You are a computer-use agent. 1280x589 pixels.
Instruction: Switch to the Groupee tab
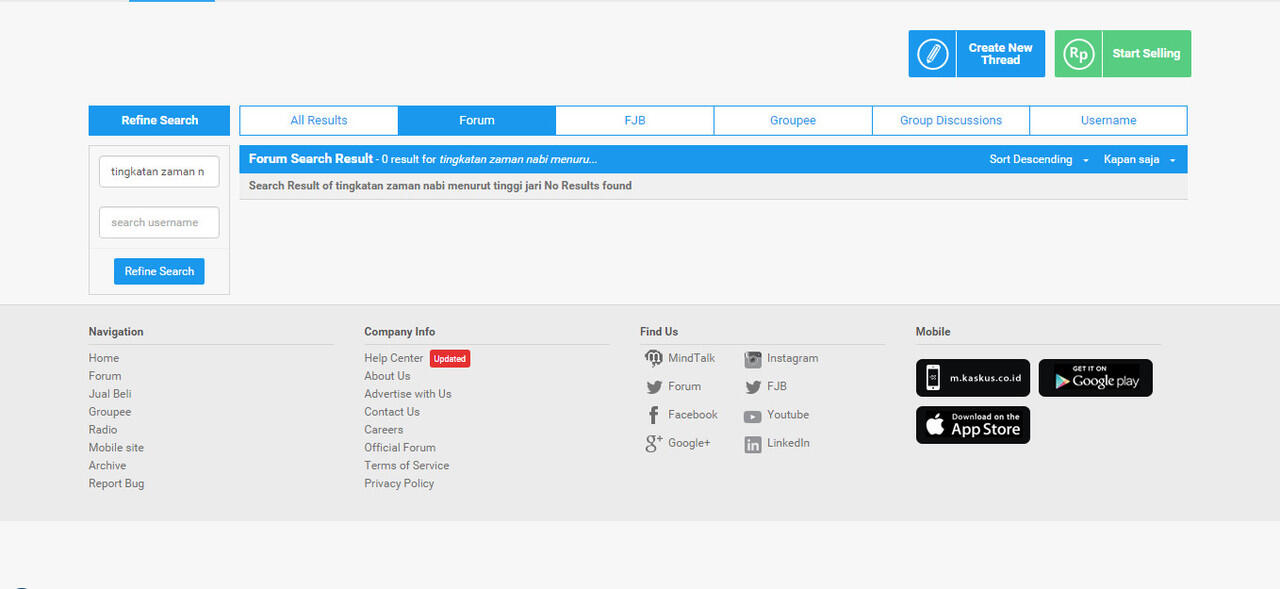tap(793, 120)
